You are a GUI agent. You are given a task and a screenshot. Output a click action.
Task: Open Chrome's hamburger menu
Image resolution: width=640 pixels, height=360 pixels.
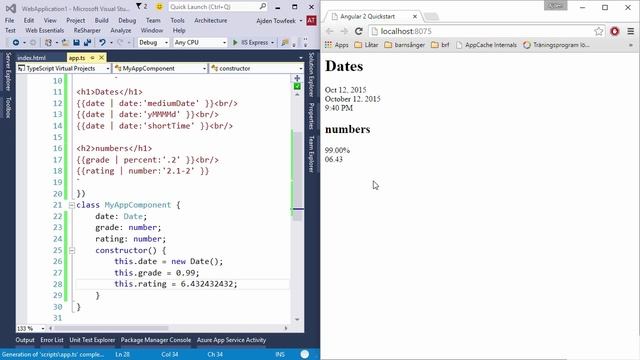click(x=631, y=31)
